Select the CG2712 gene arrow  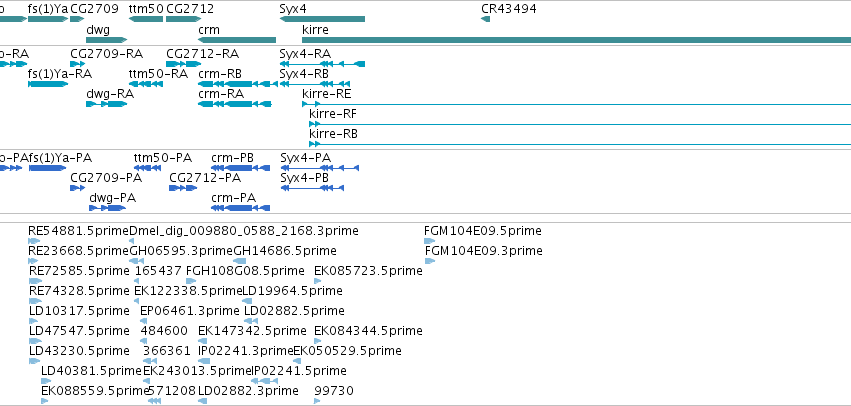(x=183, y=19)
